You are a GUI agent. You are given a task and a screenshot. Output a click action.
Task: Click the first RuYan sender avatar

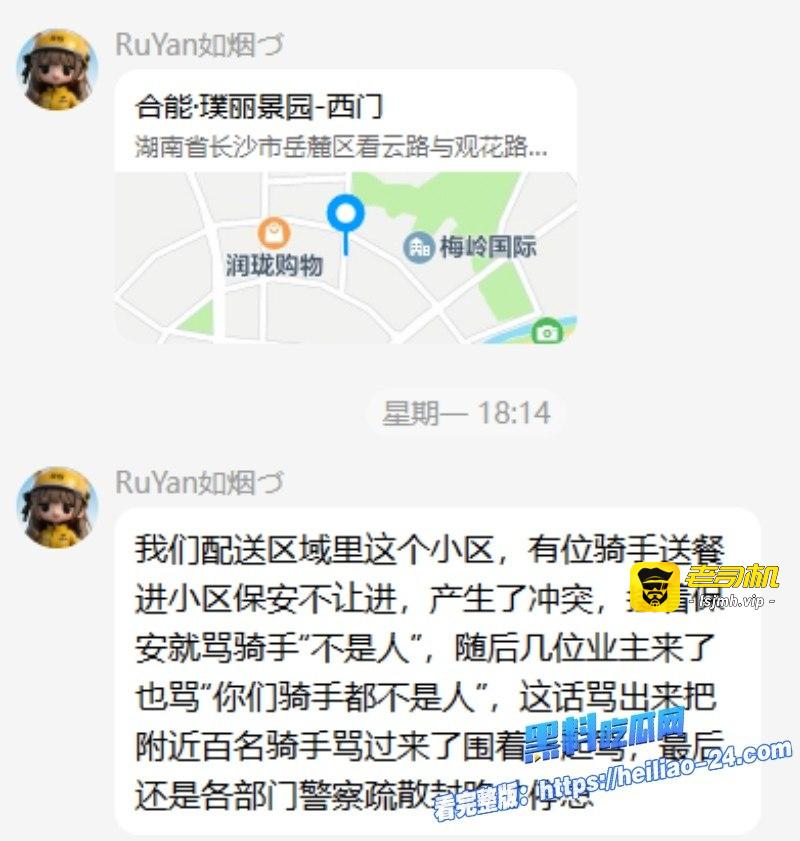[58, 69]
